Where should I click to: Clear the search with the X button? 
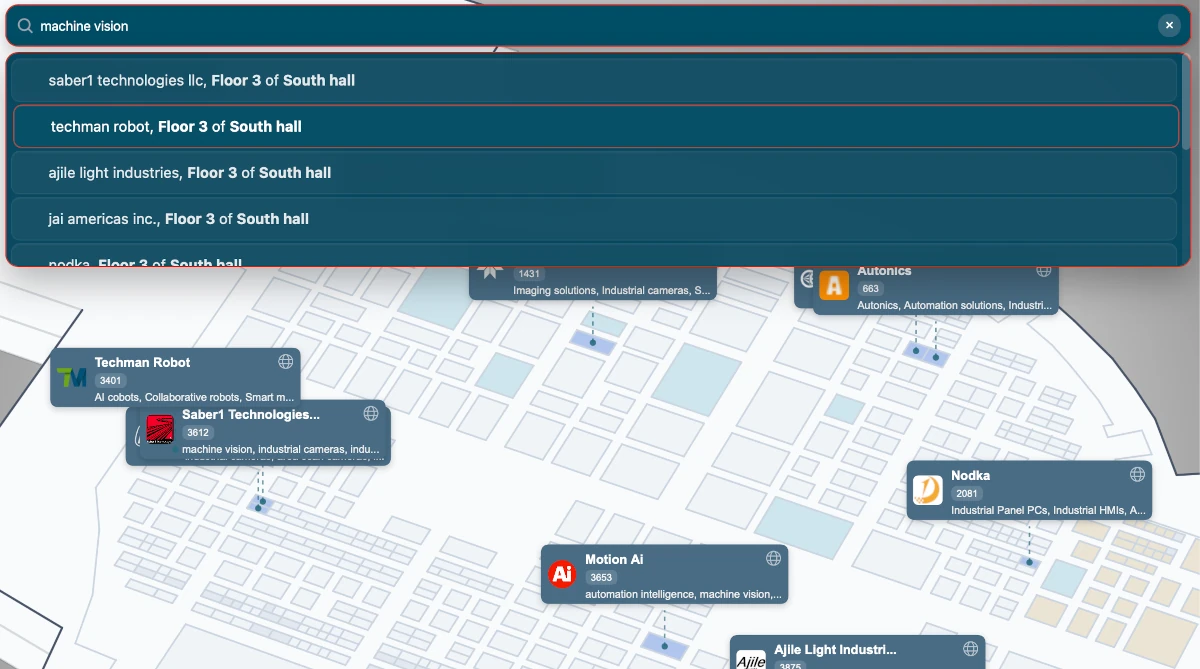click(x=1169, y=26)
